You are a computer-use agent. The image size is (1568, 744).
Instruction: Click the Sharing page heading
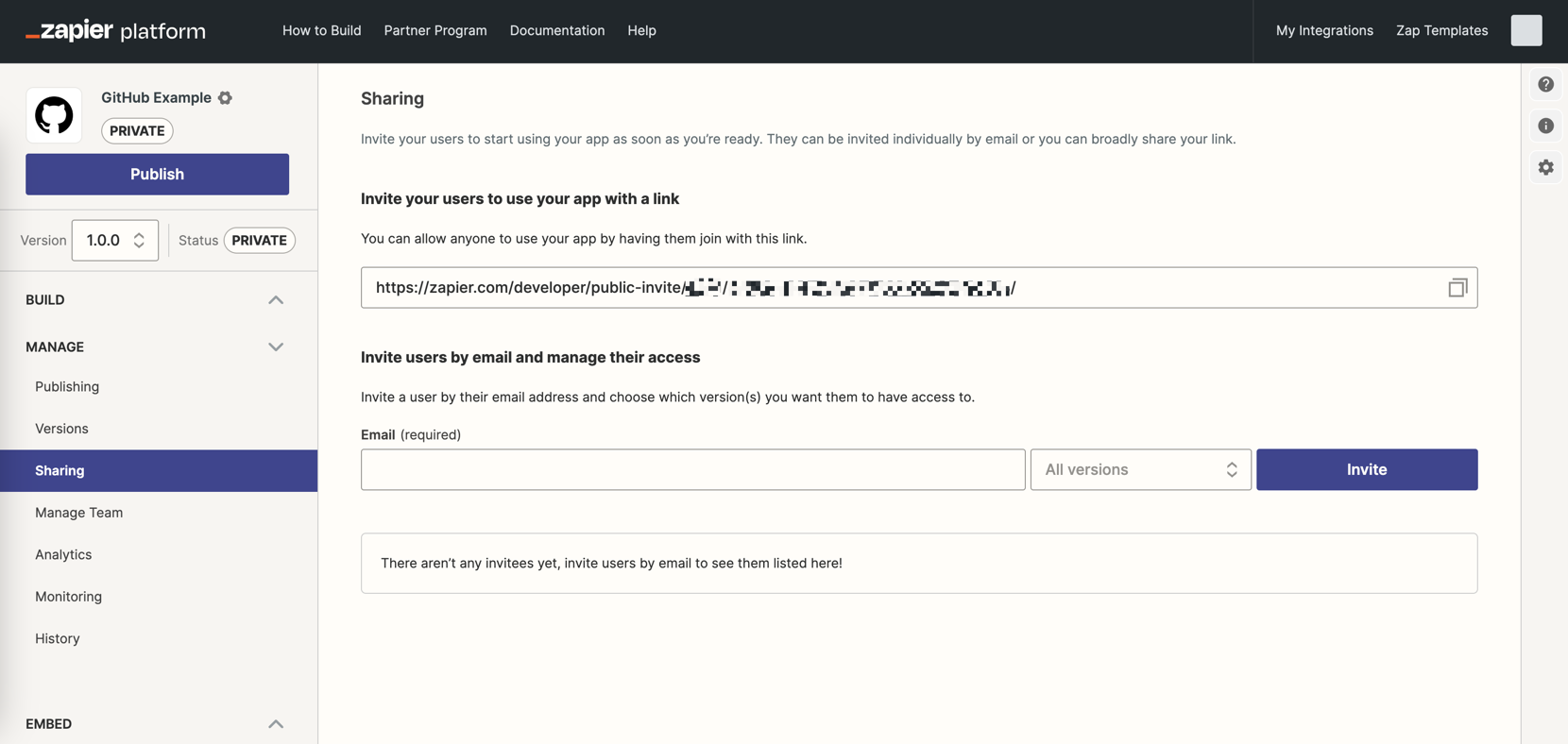point(392,99)
